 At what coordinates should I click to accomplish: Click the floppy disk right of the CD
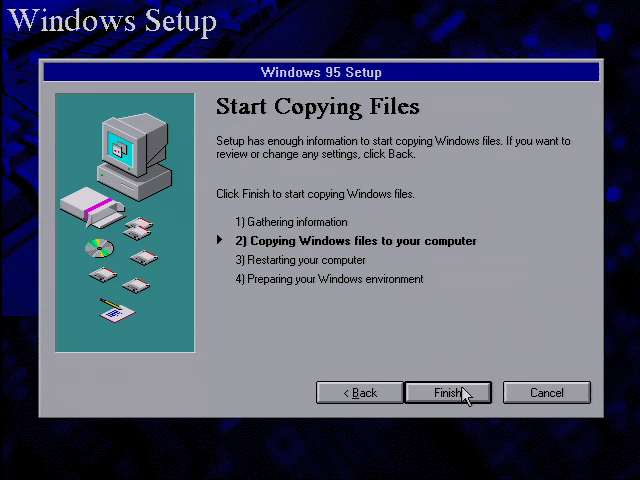point(144,258)
